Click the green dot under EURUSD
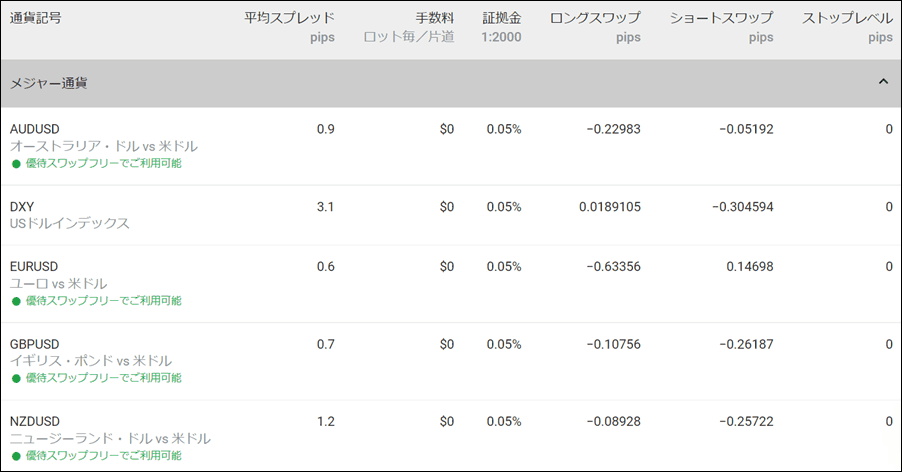902x472 pixels. click(x=15, y=301)
